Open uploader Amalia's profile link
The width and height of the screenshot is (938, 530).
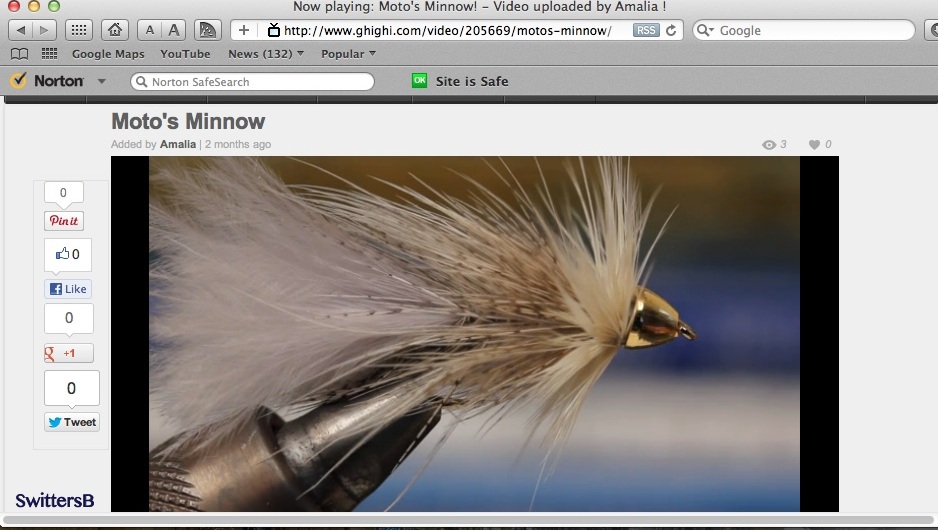pyautogui.click(x=178, y=144)
